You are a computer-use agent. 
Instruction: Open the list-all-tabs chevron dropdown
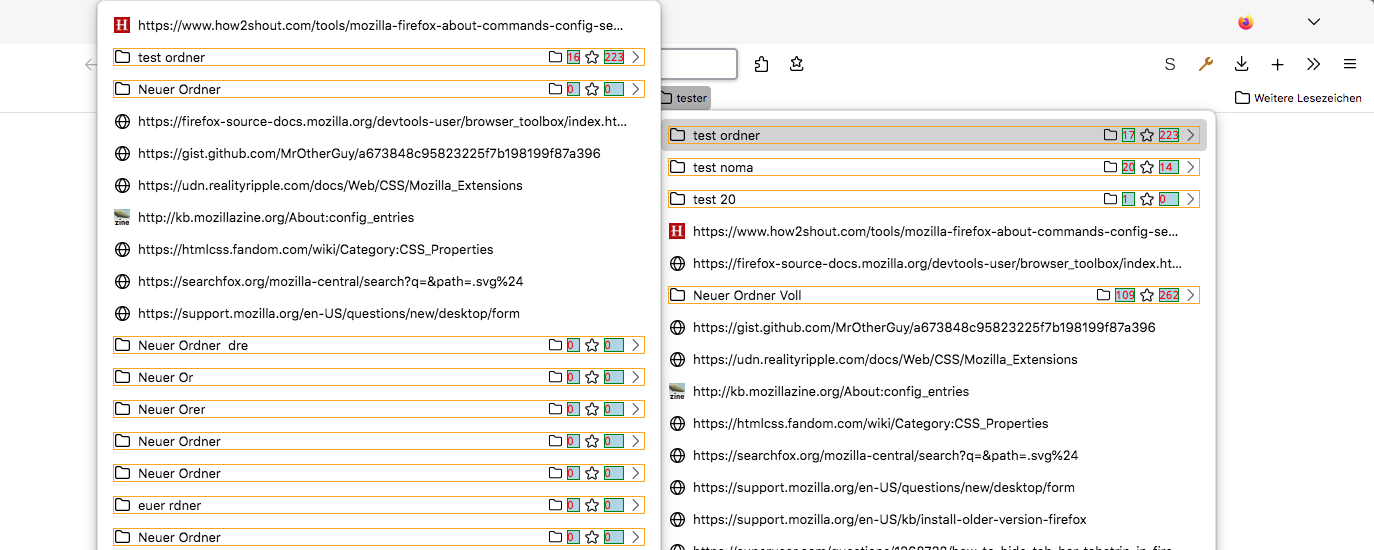[x=1314, y=22]
